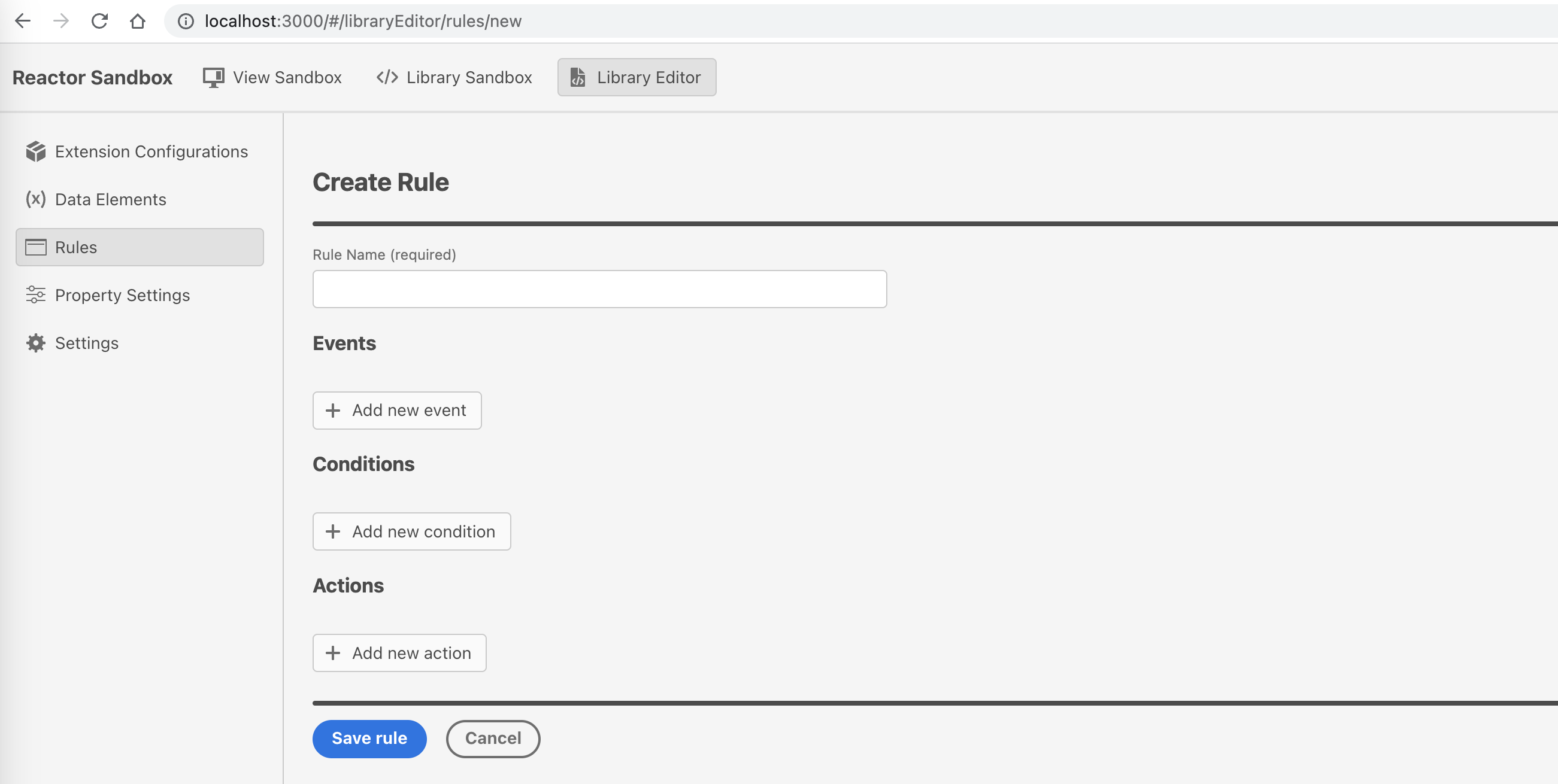
Task: Click the plus icon on Add new event
Action: 333,411
